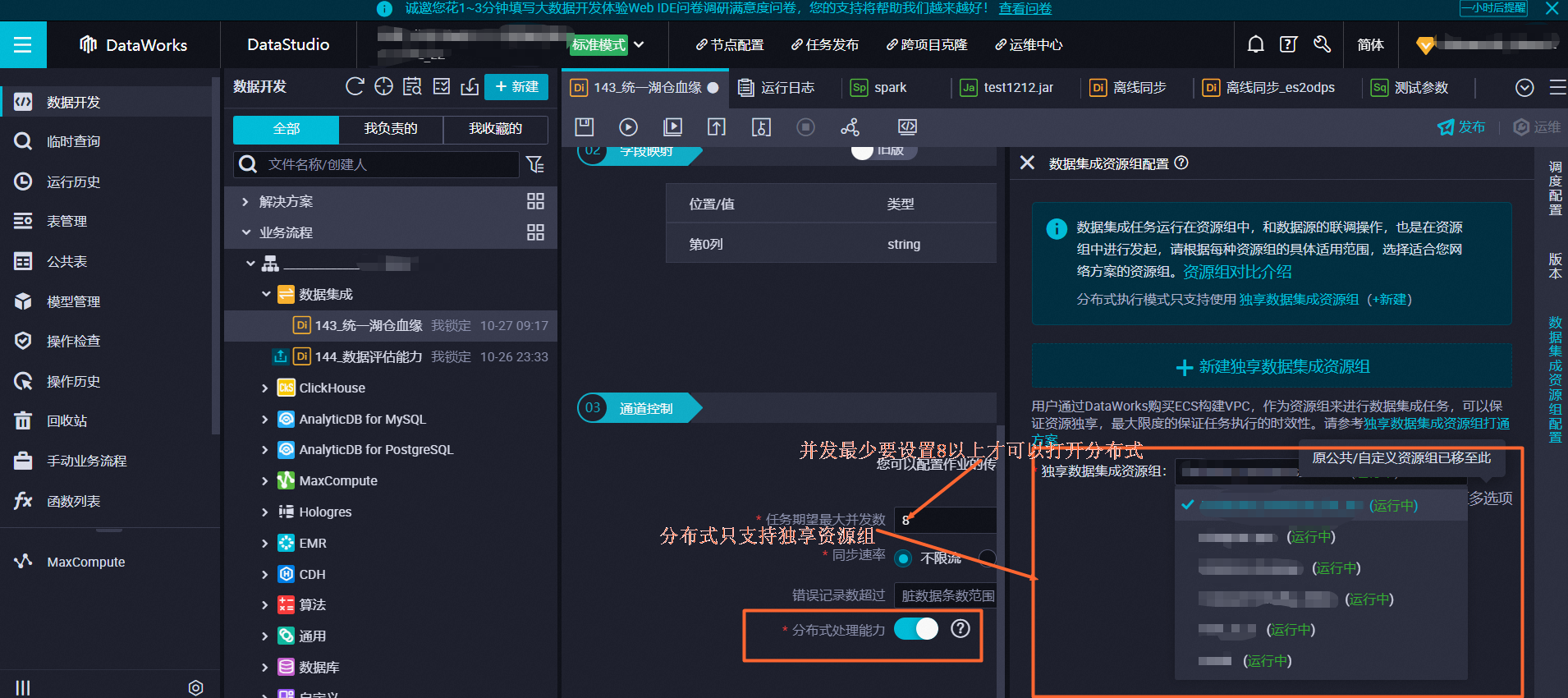
Task: Click the stop icon in editor toolbar
Action: point(806,126)
